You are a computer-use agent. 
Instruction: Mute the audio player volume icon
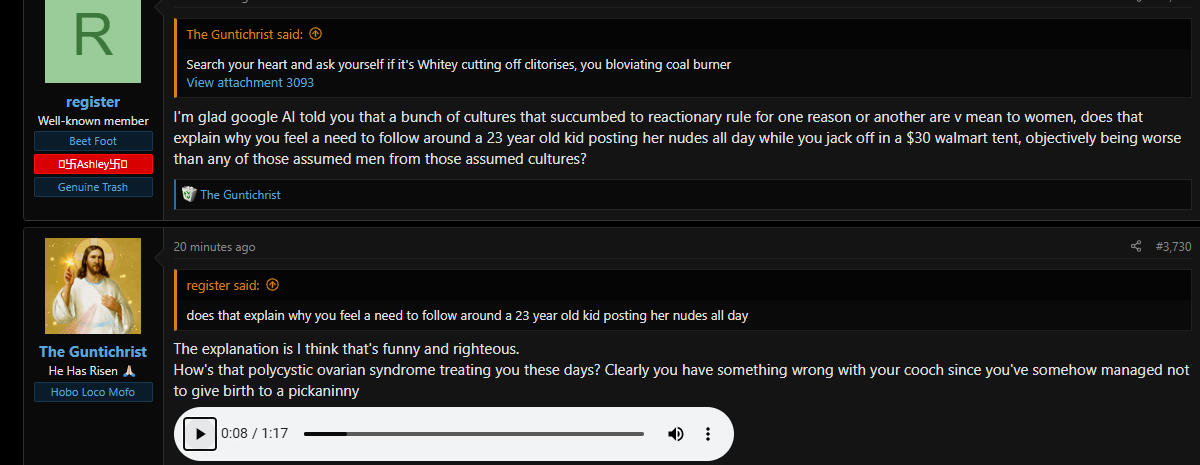(676, 434)
